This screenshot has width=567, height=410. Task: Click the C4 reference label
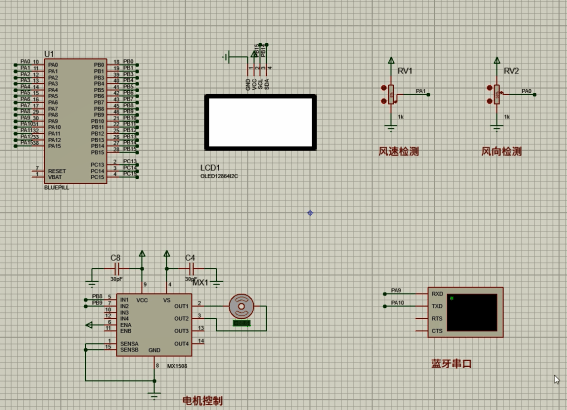[x=190, y=258]
